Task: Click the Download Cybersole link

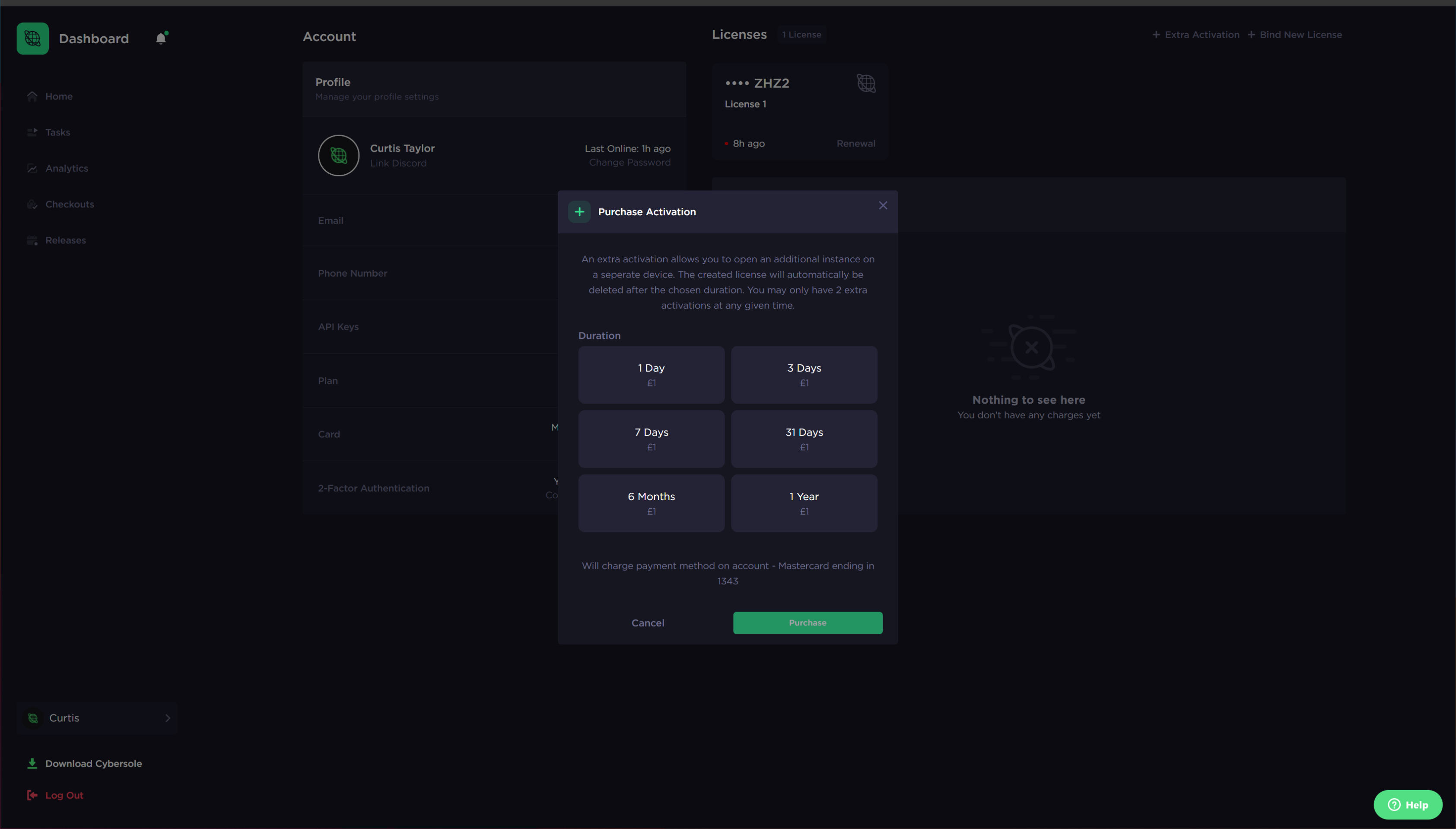Action: 93,764
